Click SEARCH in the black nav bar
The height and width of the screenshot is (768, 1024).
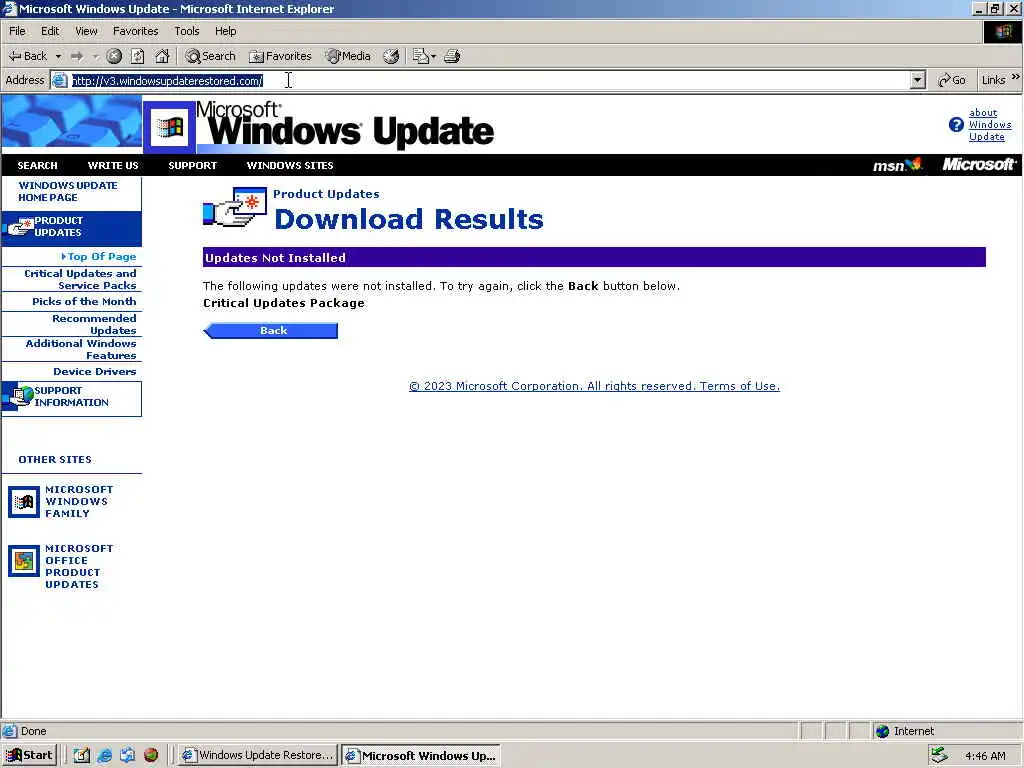37,165
